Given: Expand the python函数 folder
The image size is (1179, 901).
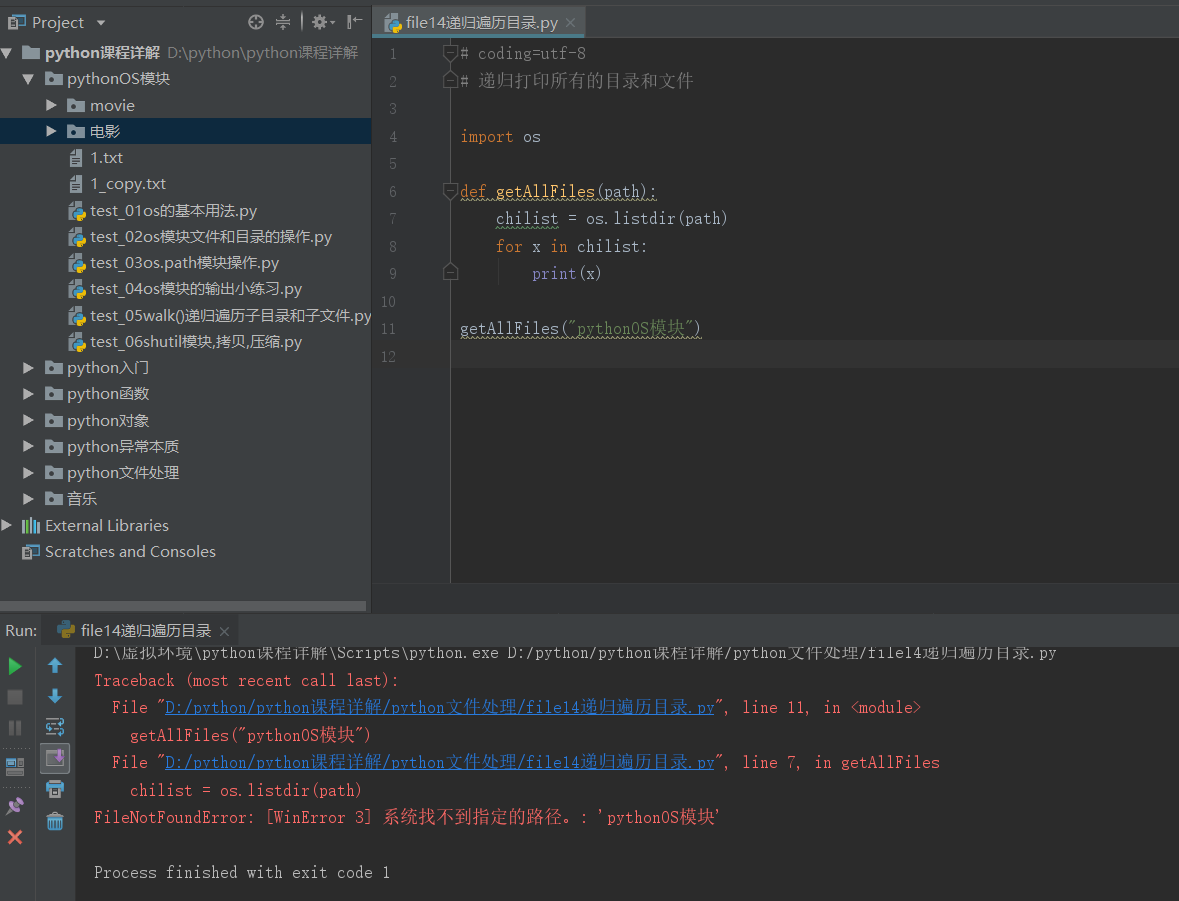Looking at the screenshot, I should click(x=29, y=394).
